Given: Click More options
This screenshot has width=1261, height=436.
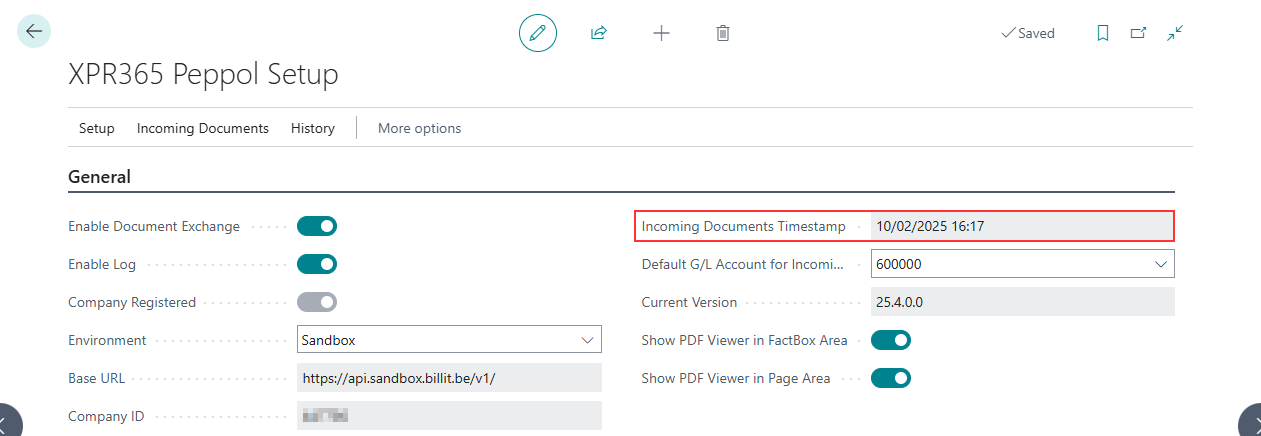Looking at the screenshot, I should pyautogui.click(x=420, y=128).
